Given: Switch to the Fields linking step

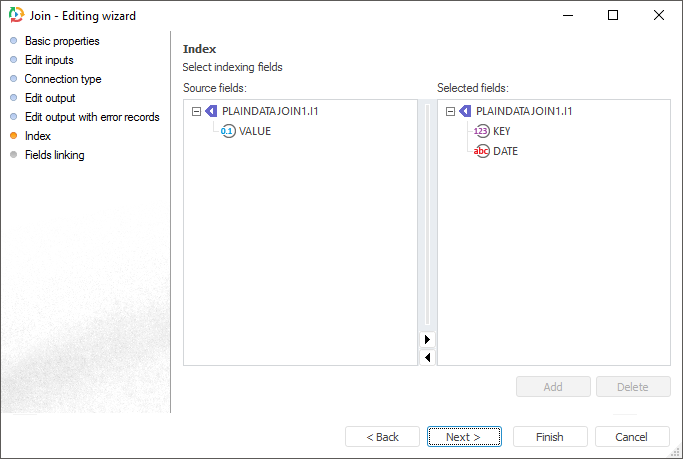Looking at the screenshot, I should (54, 155).
